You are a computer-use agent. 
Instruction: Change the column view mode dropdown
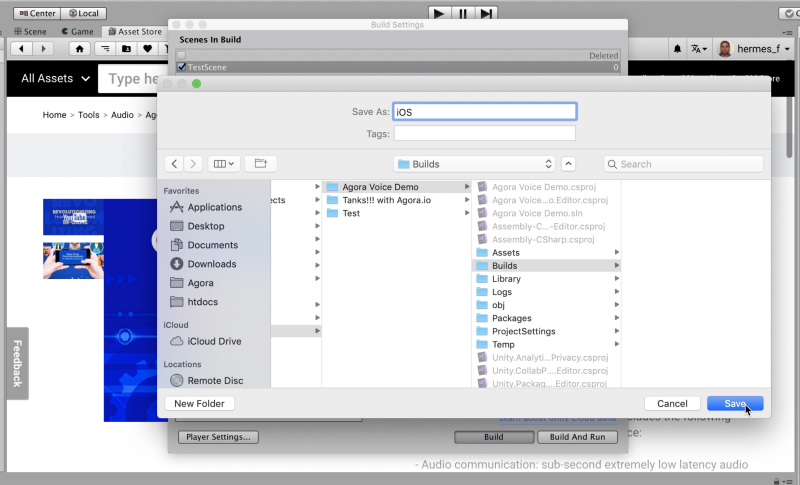pos(223,164)
